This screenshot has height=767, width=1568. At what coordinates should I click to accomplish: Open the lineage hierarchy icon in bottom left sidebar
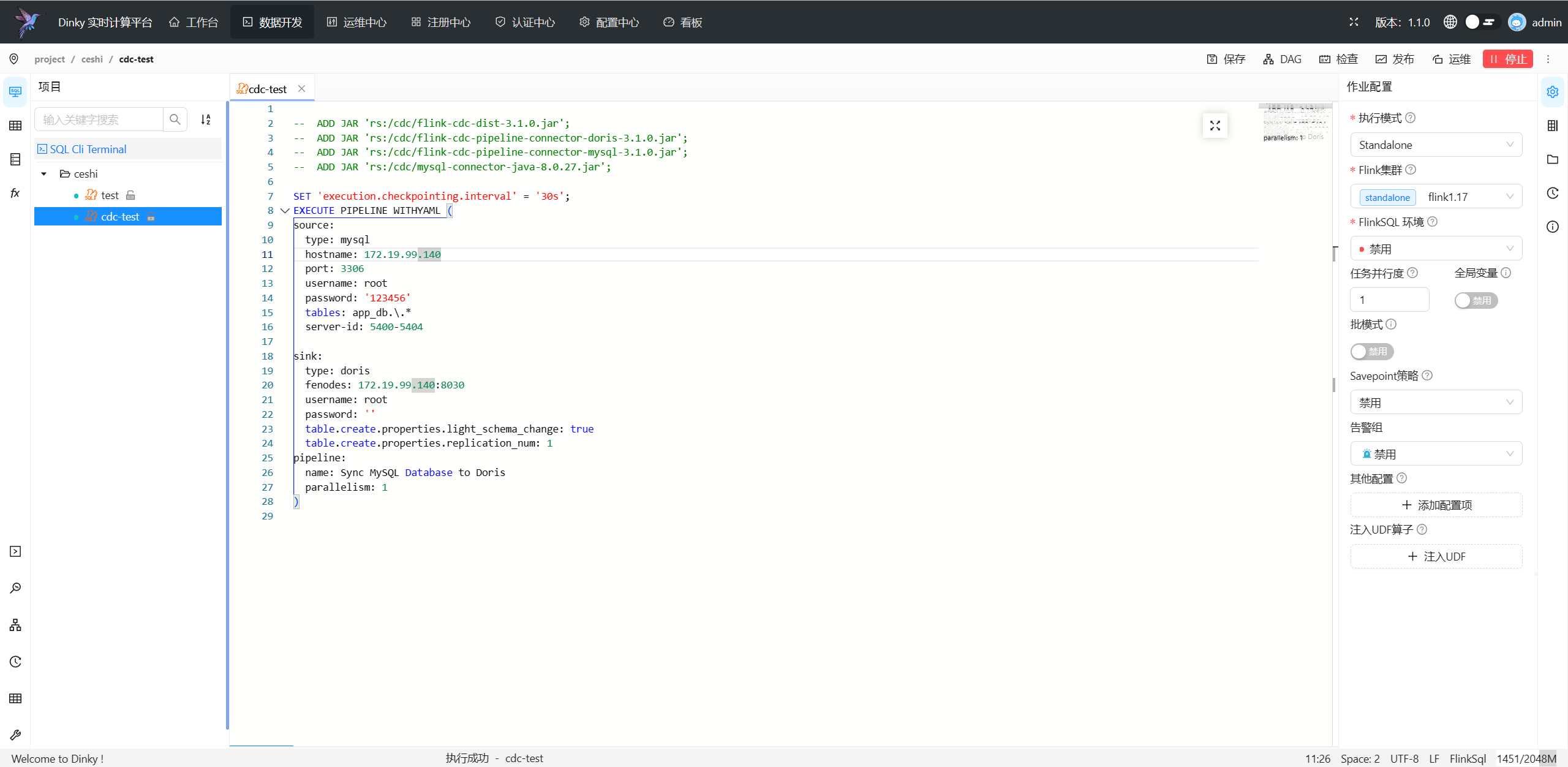[x=15, y=625]
